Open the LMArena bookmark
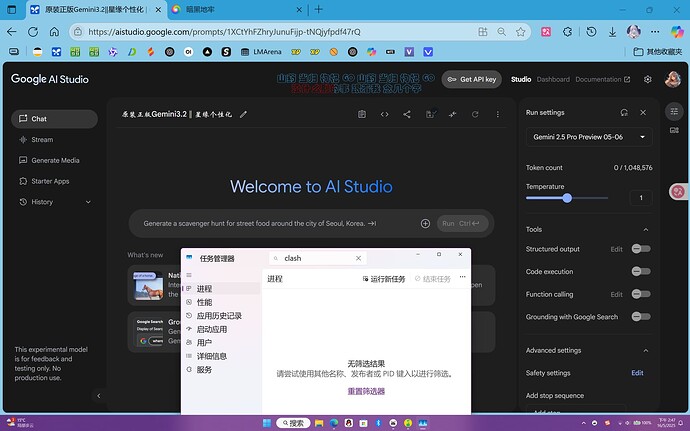 click(261, 52)
